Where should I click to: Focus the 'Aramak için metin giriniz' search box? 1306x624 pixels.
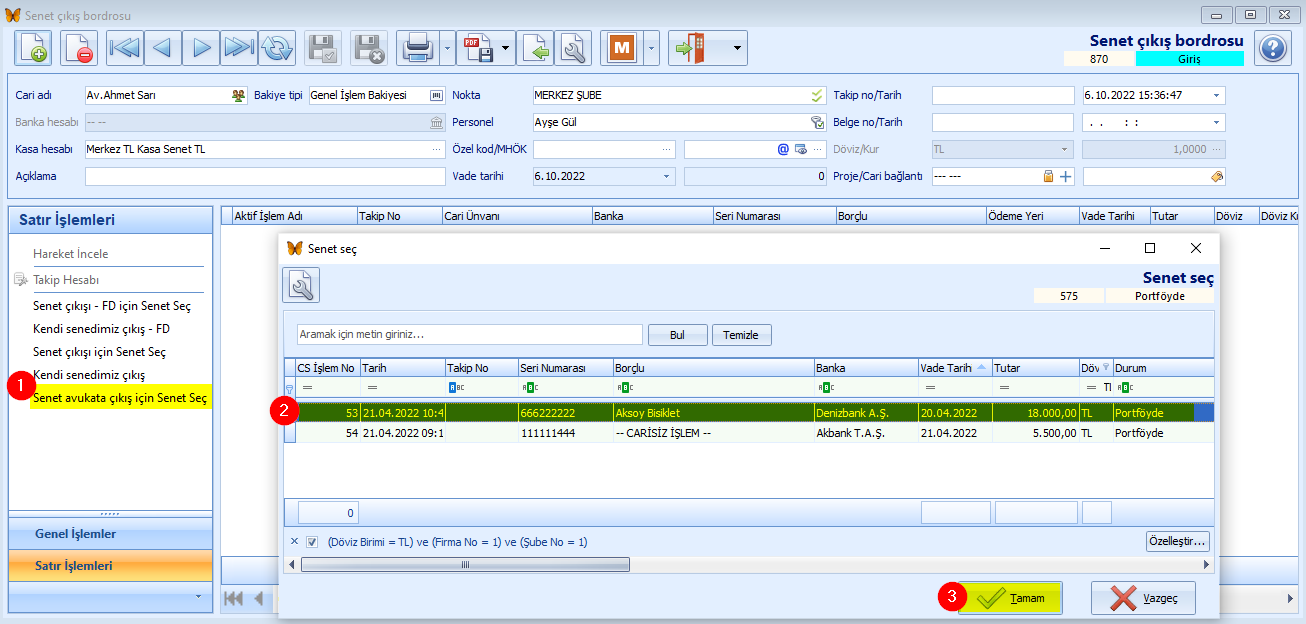469,335
